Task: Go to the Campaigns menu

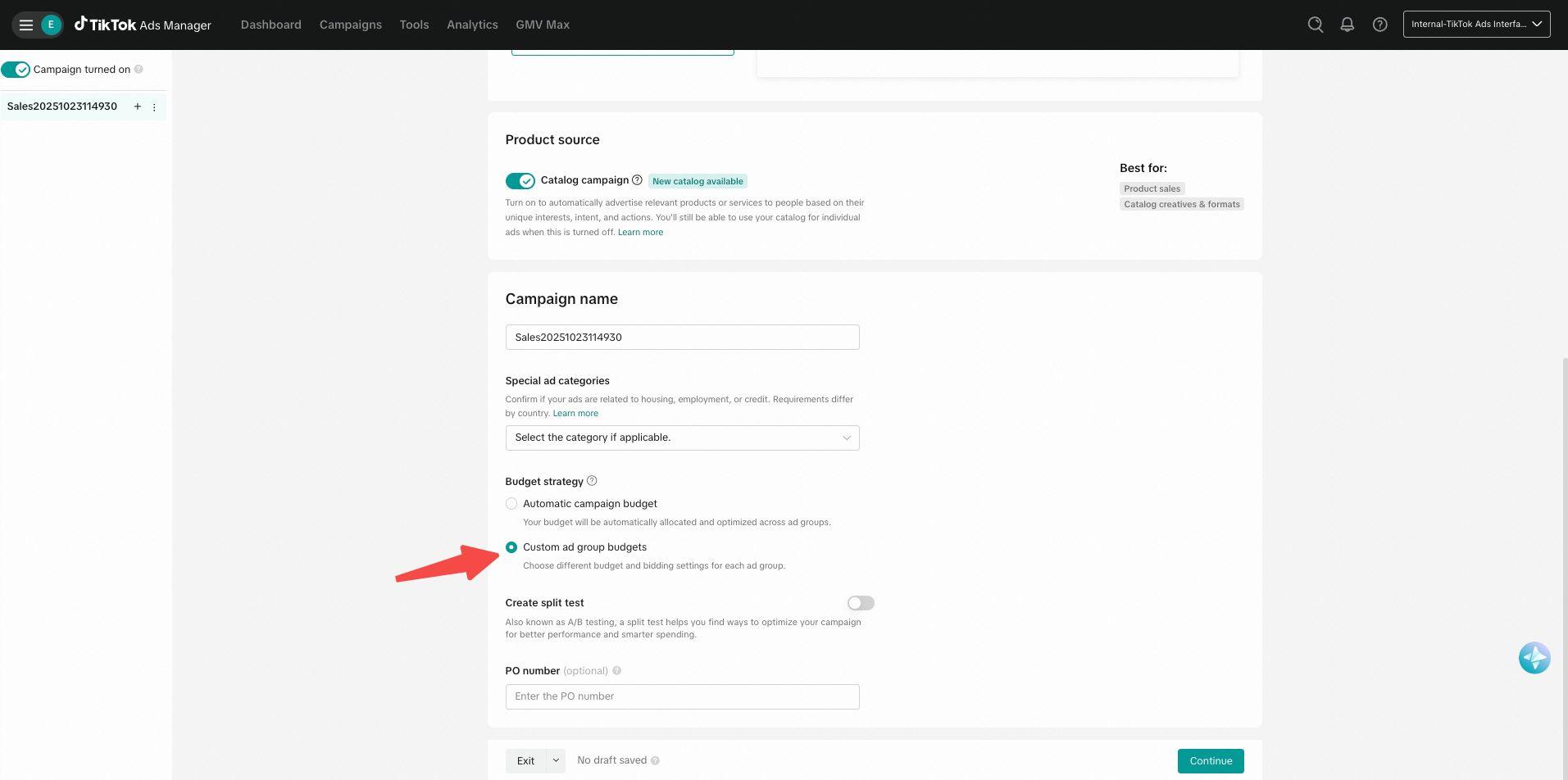Action: (x=350, y=25)
